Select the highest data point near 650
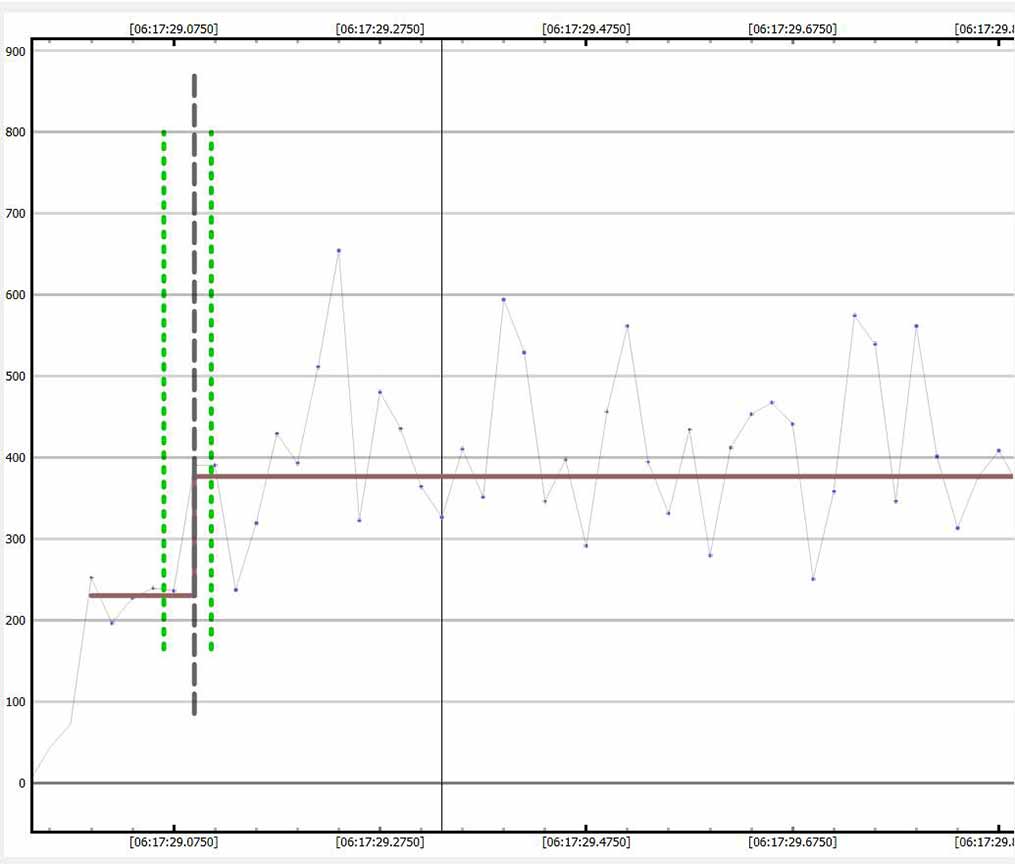 (339, 250)
